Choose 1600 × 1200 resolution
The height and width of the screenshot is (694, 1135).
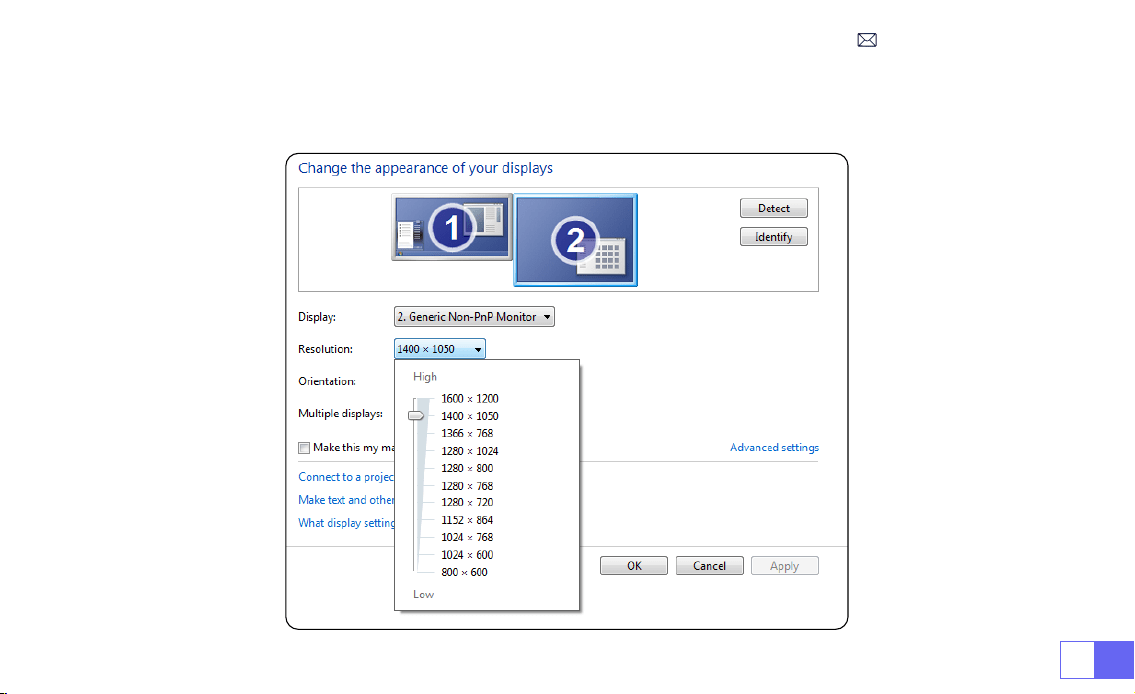pyautogui.click(x=470, y=399)
